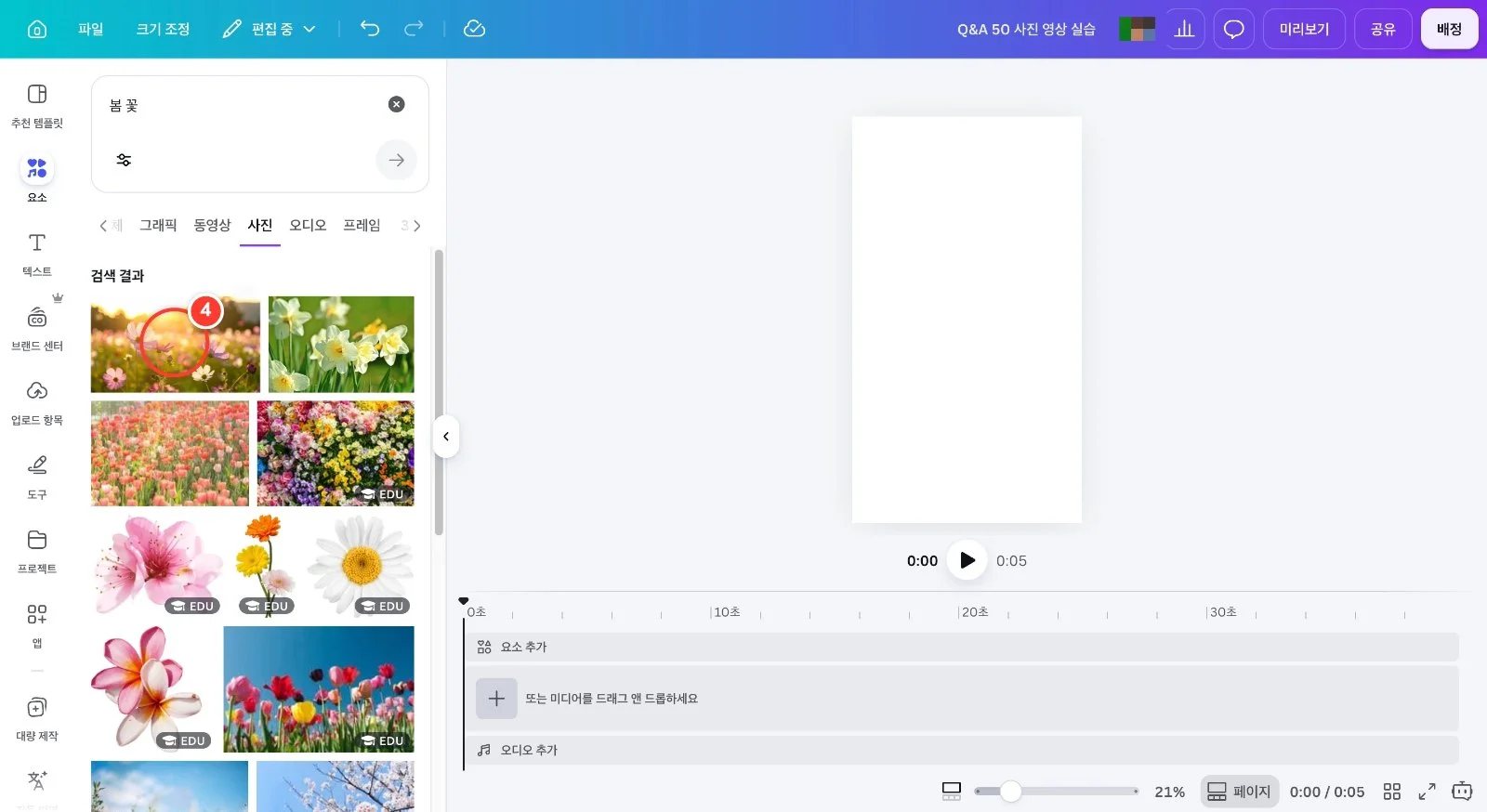
Task: Switch to the 프레임 tab
Action: tap(362, 225)
